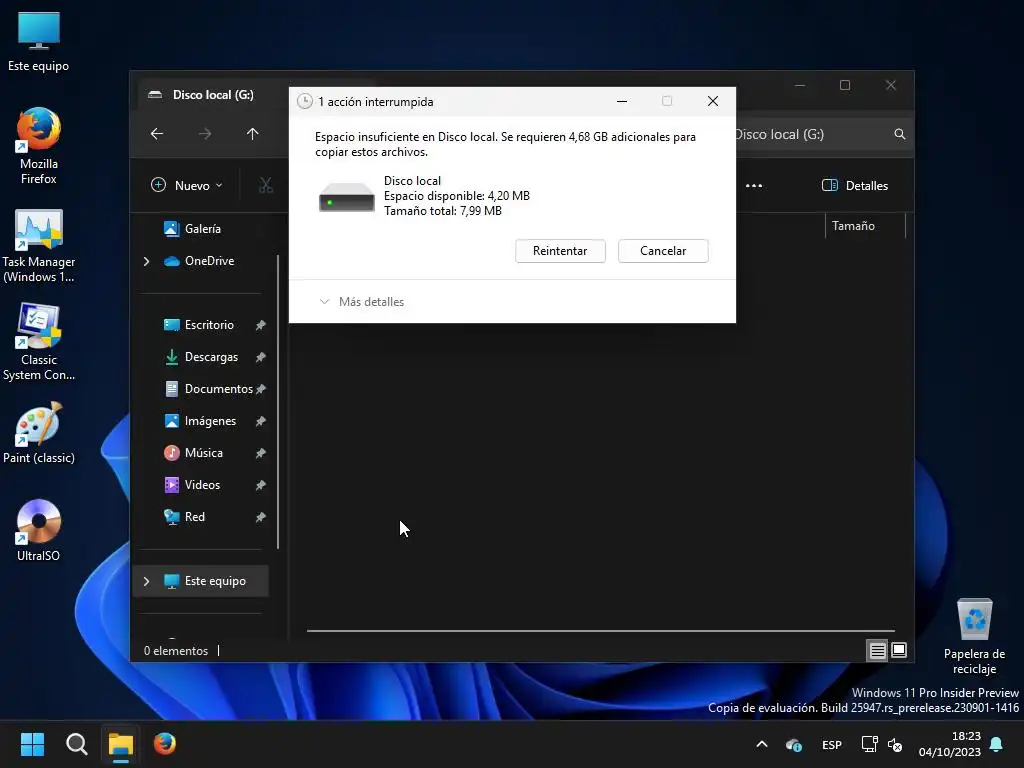Select OneDrive in navigation pane
This screenshot has height=768, width=1024.
[x=200, y=261]
